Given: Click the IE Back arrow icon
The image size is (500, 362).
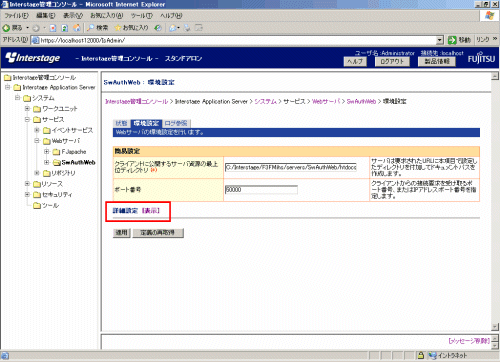Looking at the screenshot, I should pyautogui.click(x=6, y=28).
